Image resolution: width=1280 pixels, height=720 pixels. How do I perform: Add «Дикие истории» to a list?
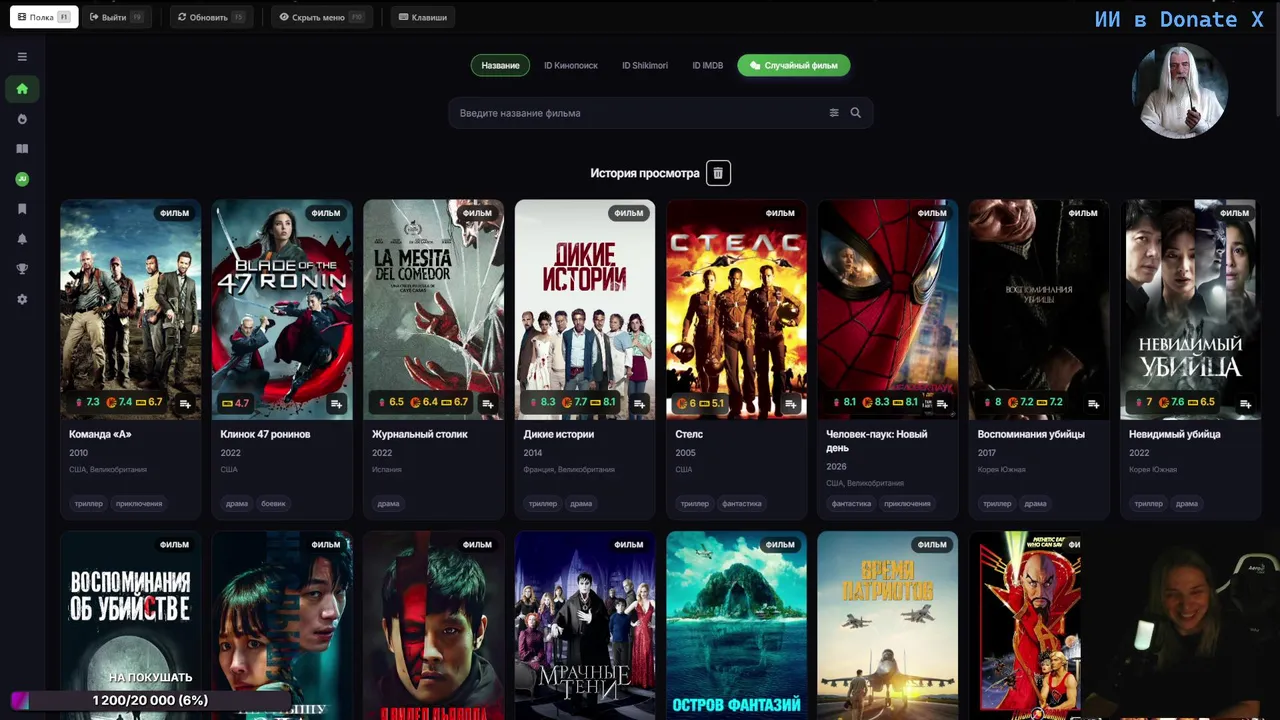[639, 404]
